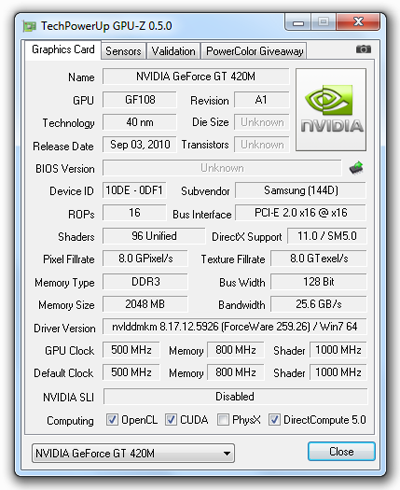
Task: Open the GPU selection dropdown
Action: 133,453
